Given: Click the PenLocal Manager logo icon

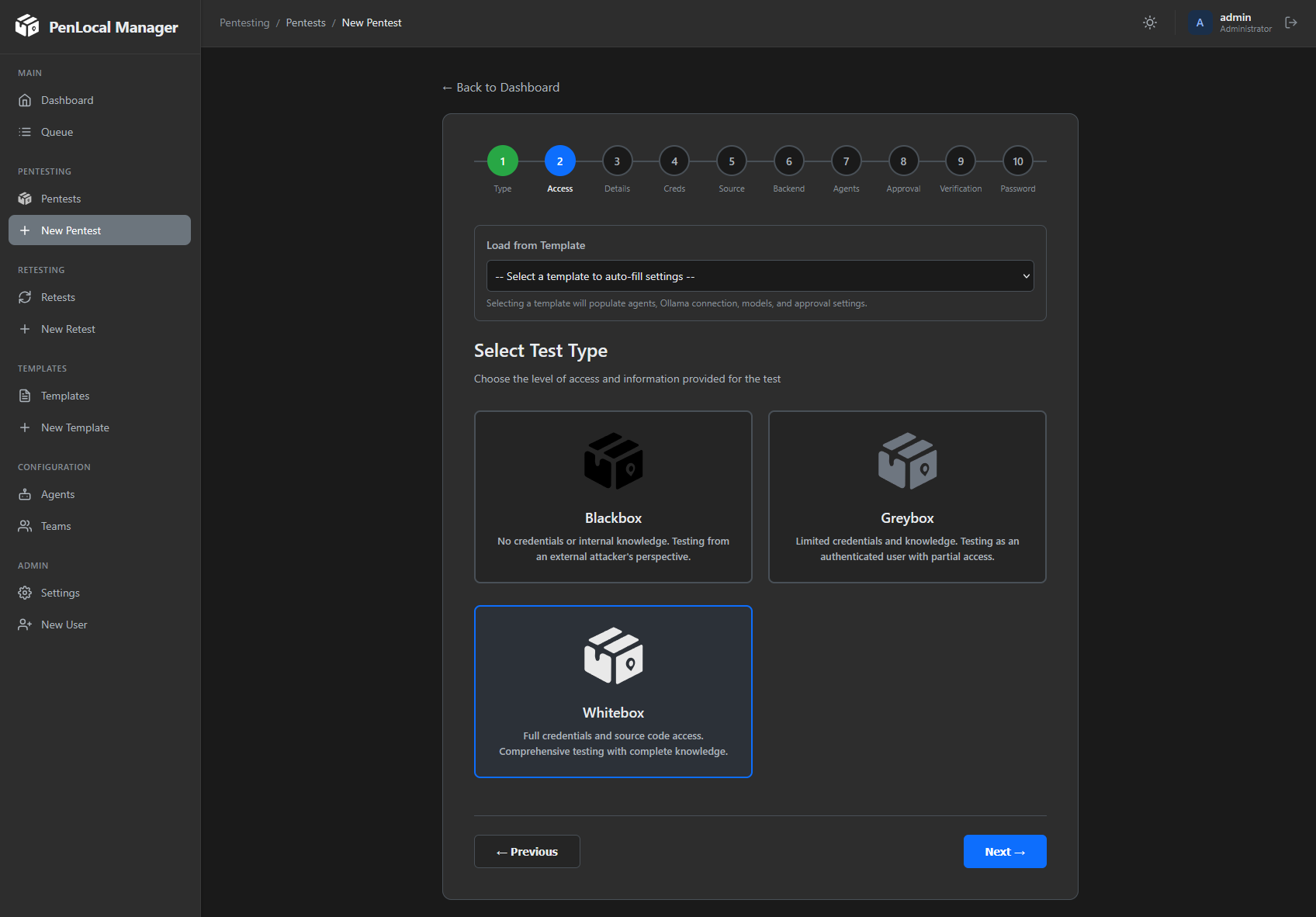Looking at the screenshot, I should coord(28,26).
